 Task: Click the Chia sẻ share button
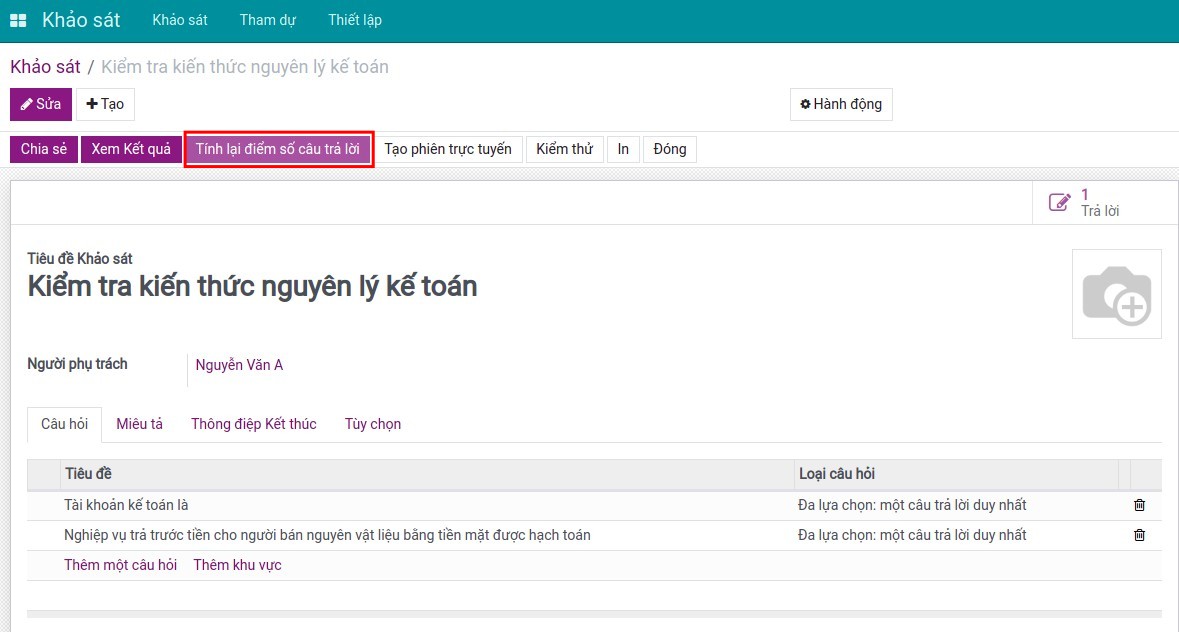click(x=43, y=149)
